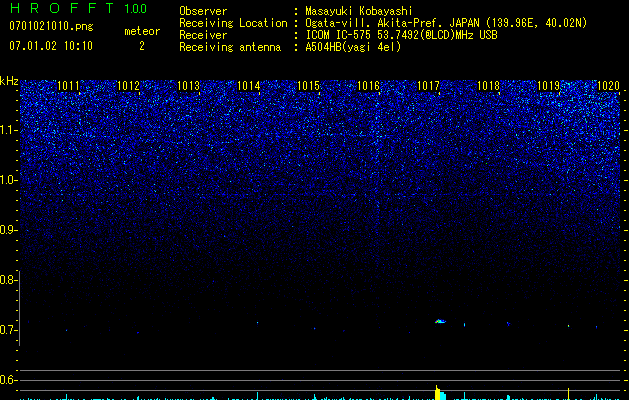Click the 1013 time marker

click(189, 85)
